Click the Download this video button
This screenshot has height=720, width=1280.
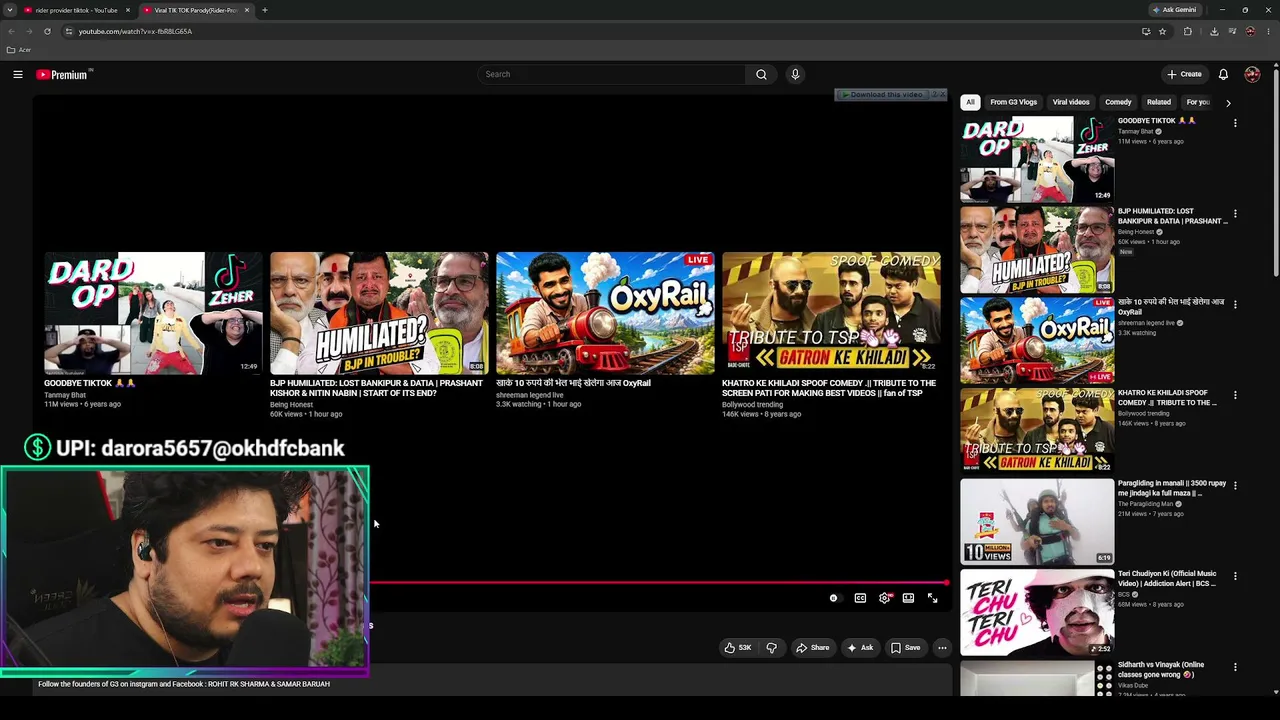coord(884,94)
